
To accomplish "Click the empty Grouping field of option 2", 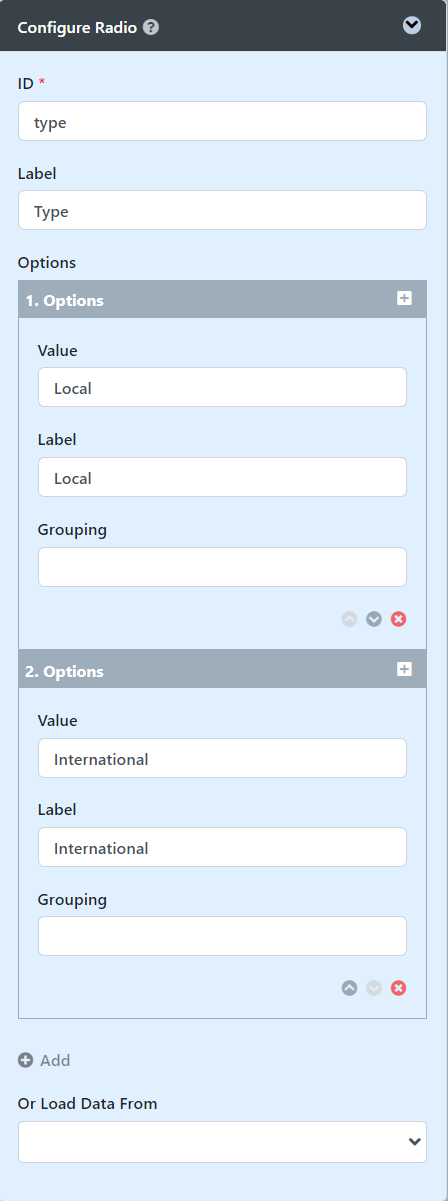I will point(222,937).
